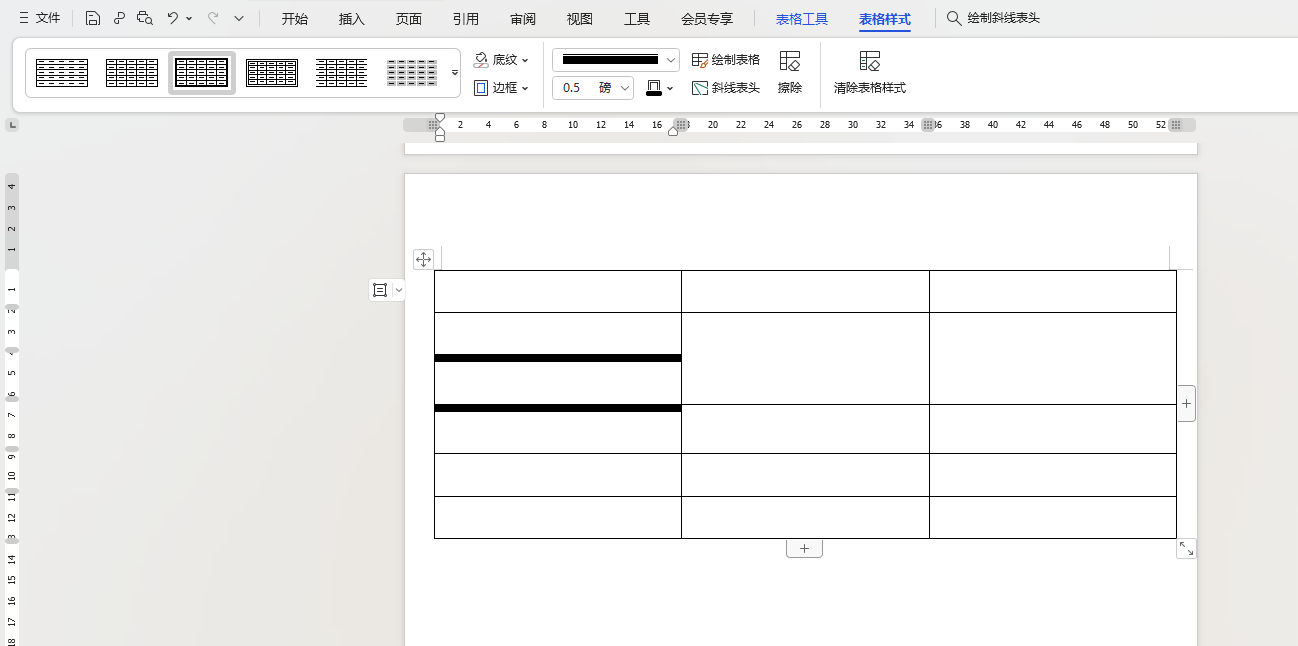Apply the fourth table style thumbnail

point(272,73)
